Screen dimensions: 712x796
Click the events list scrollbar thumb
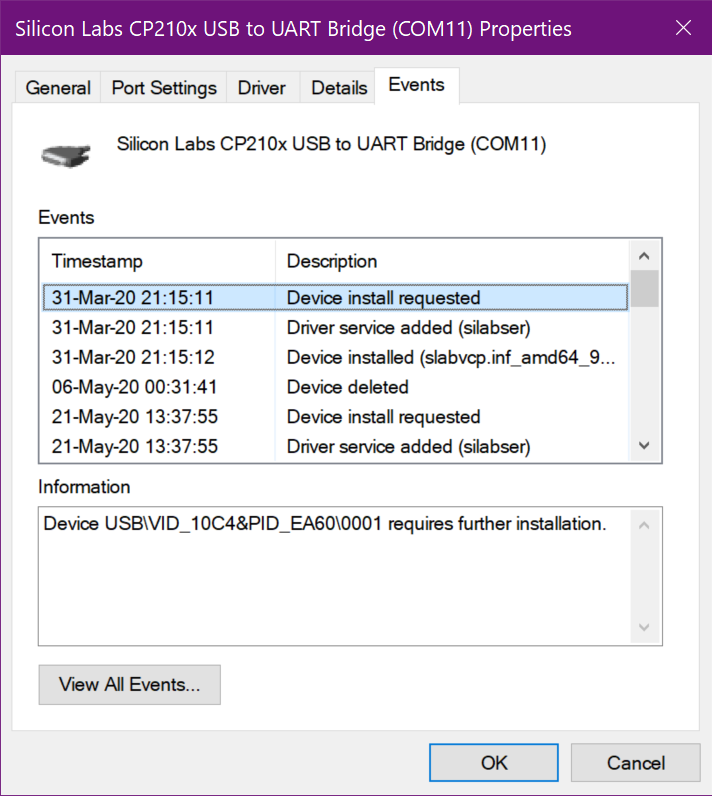[x=645, y=288]
